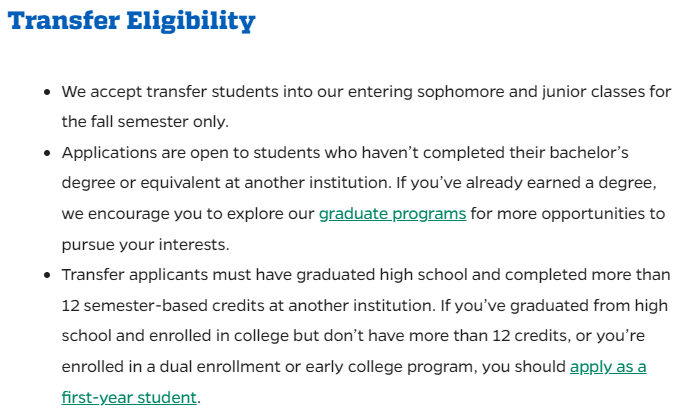687x413 pixels.
Task: Click the first bullet point marker
Action: tap(47, 92)
